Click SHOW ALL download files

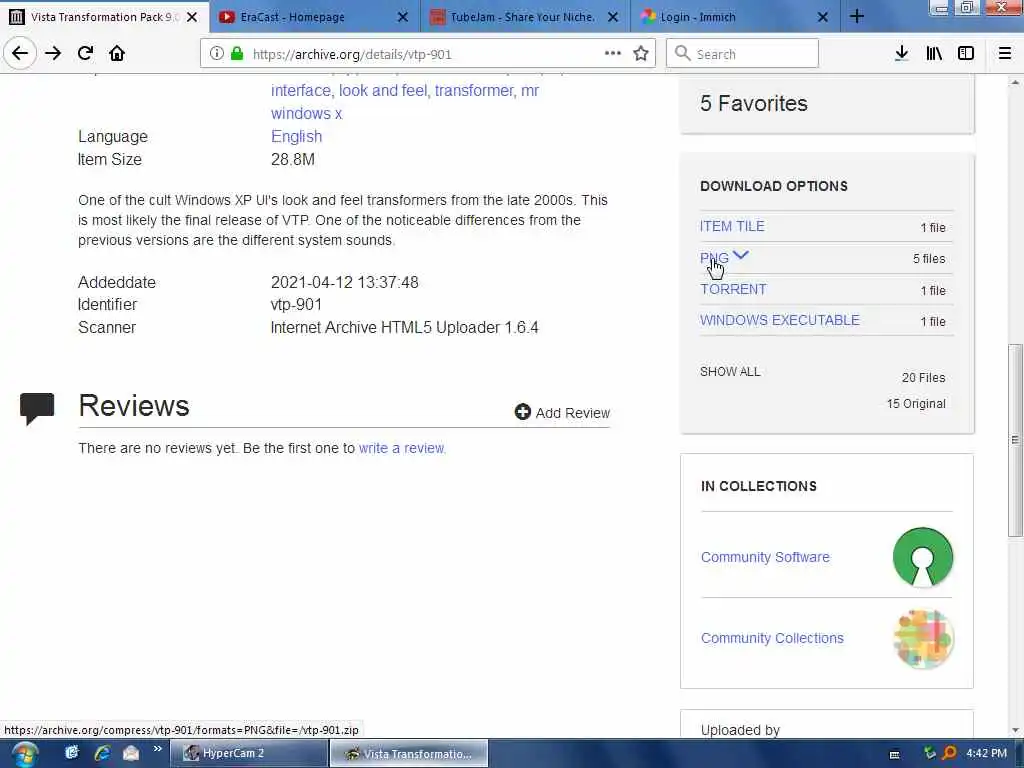tap(730, 372)
